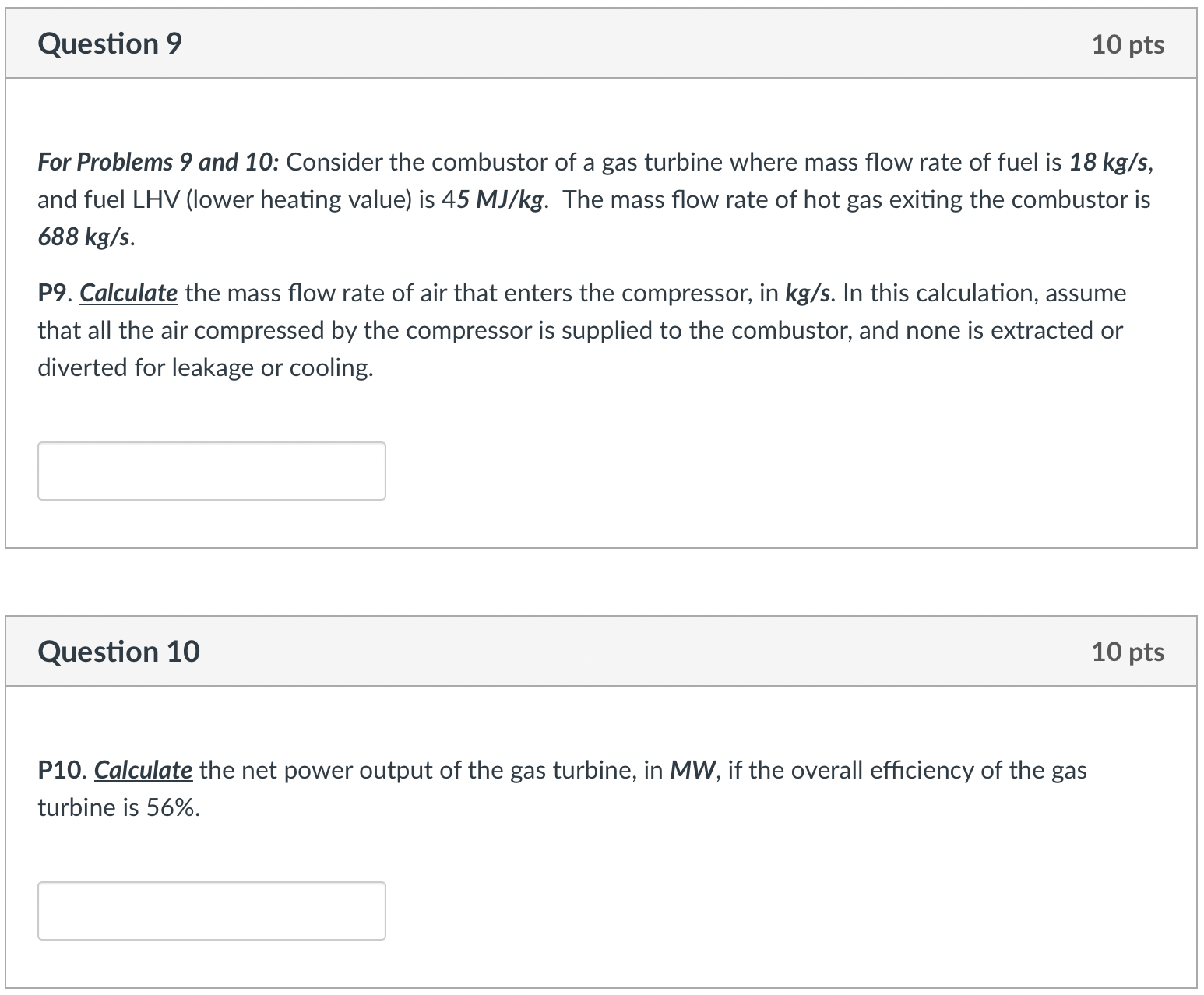Select the bold text 45 MJ/kg
Image resolution: width=1204 pixels, height=995 pixels.
(x=491, y=199)
